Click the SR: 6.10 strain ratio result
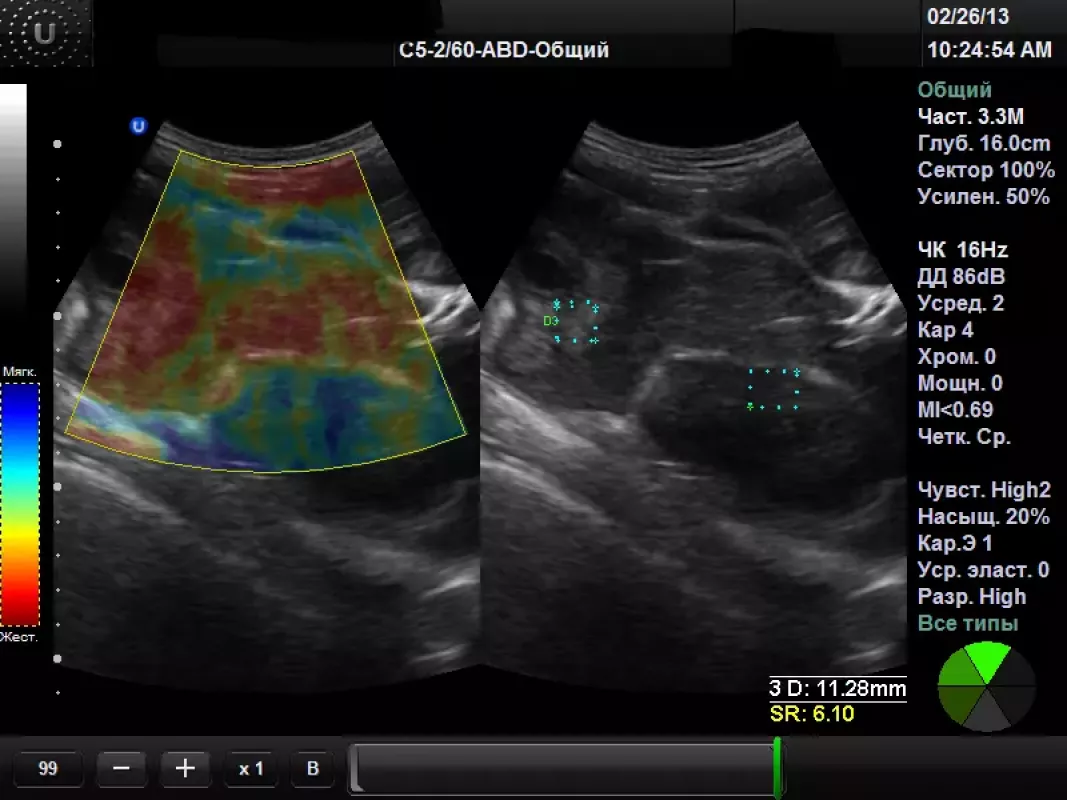 (811, 714)
